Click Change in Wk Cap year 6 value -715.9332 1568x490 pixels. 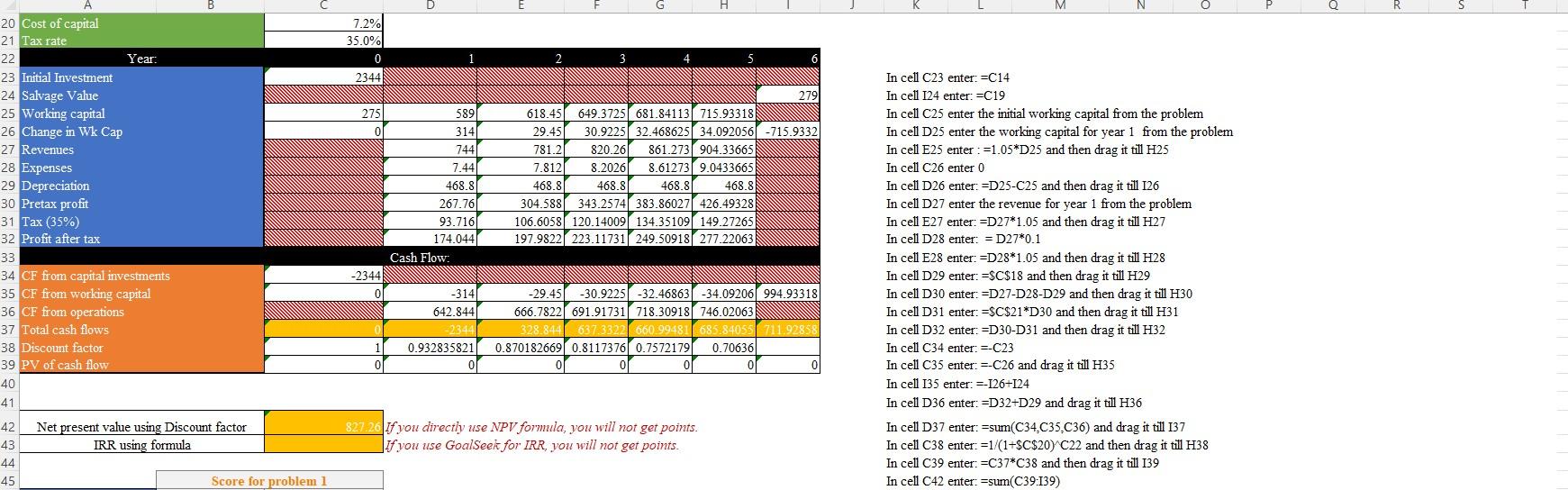pyautogui.click(x=788, y=132)
